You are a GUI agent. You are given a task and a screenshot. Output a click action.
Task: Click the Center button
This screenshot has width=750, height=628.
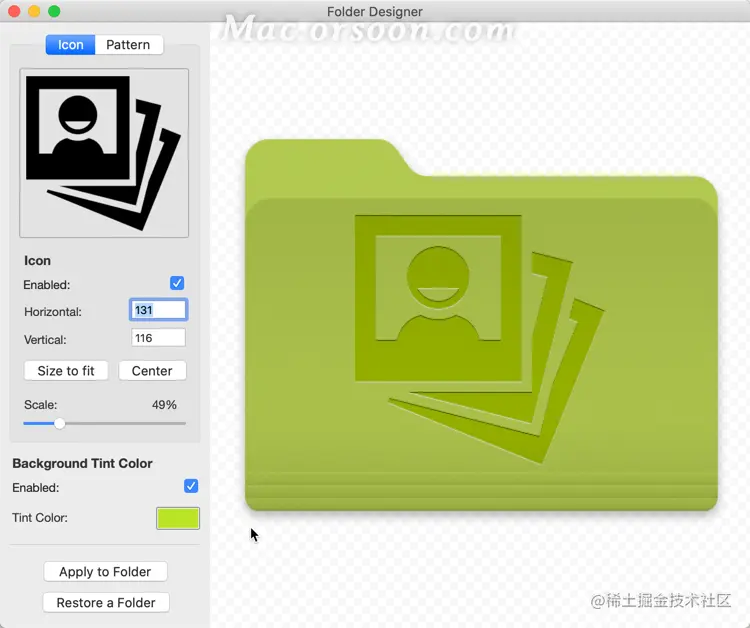(x=152, y=371)
